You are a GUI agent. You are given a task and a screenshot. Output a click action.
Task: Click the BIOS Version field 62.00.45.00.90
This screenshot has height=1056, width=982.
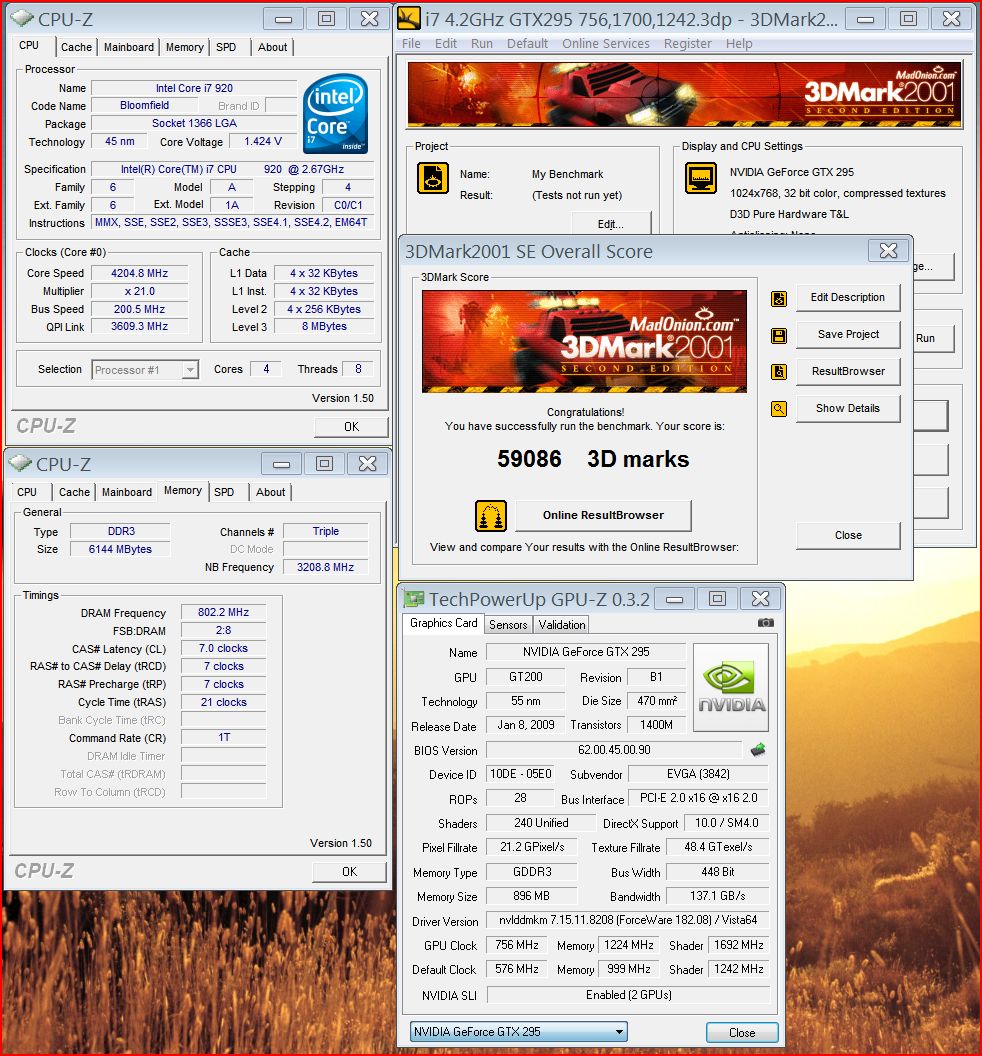(x=614, y=750)
